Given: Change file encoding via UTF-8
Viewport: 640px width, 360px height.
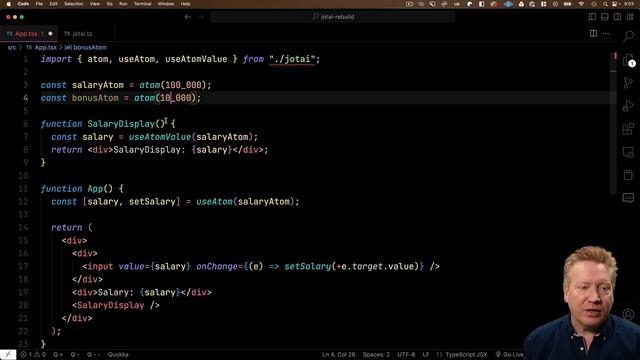Looking at the screenshot, I should coord(406,354).
